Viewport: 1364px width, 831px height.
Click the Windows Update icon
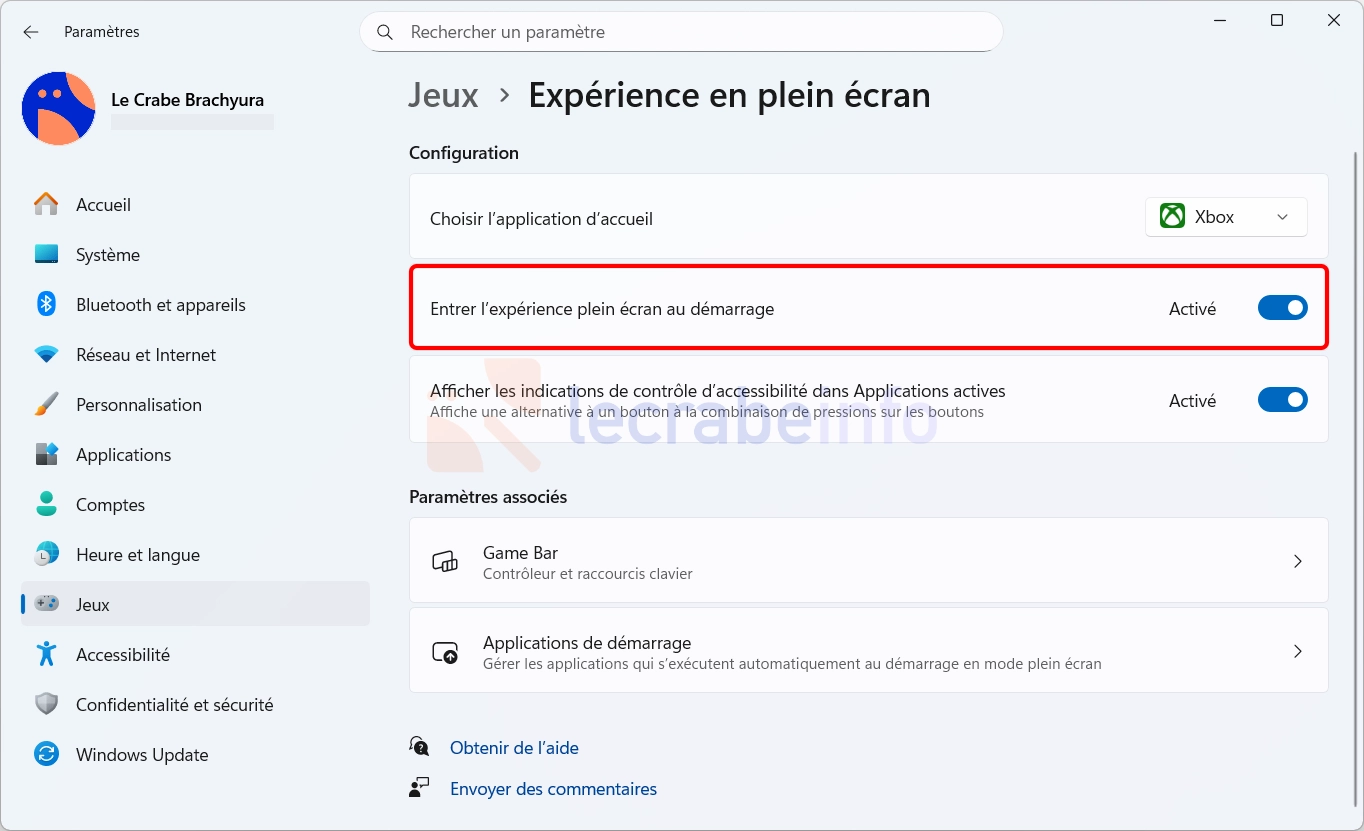click(x=46, y=754)
